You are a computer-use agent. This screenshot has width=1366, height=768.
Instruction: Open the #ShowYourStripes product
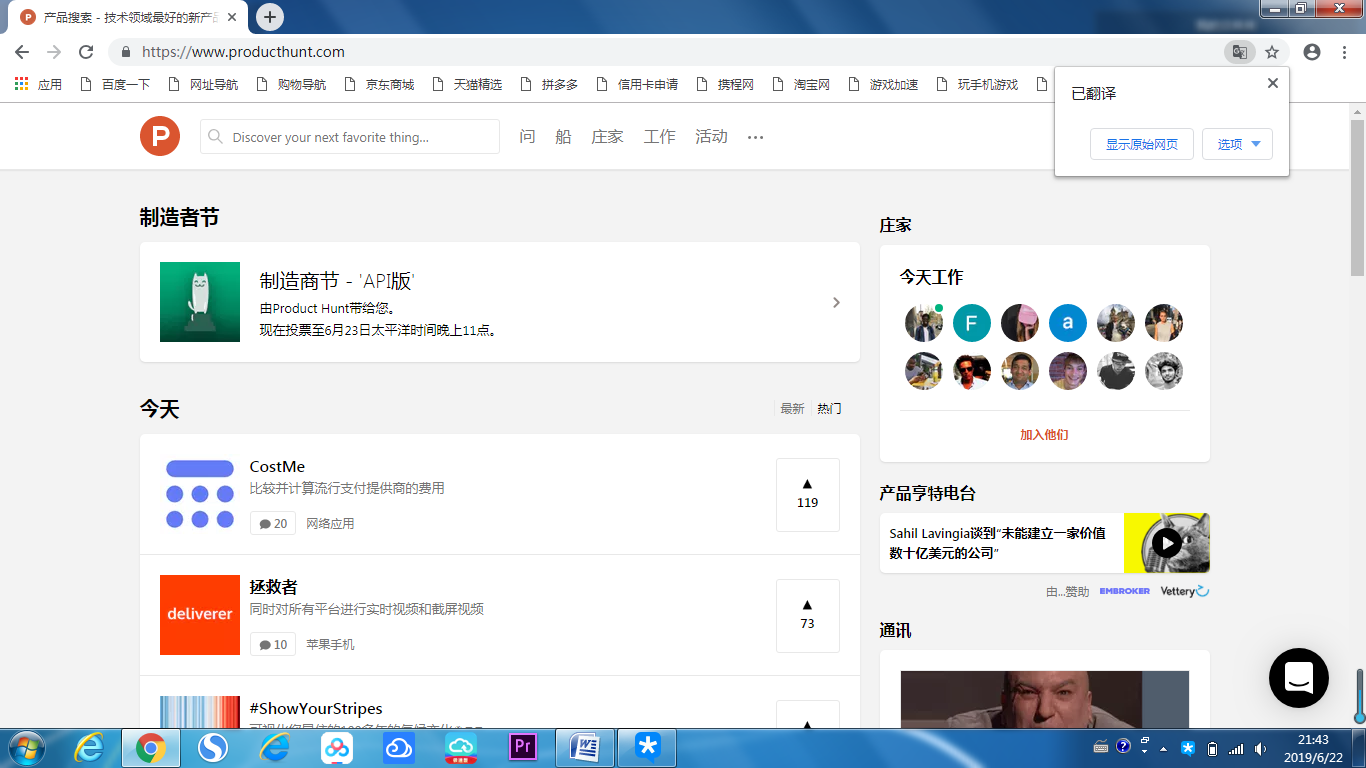pyautogui.click(x=316, y=708)
